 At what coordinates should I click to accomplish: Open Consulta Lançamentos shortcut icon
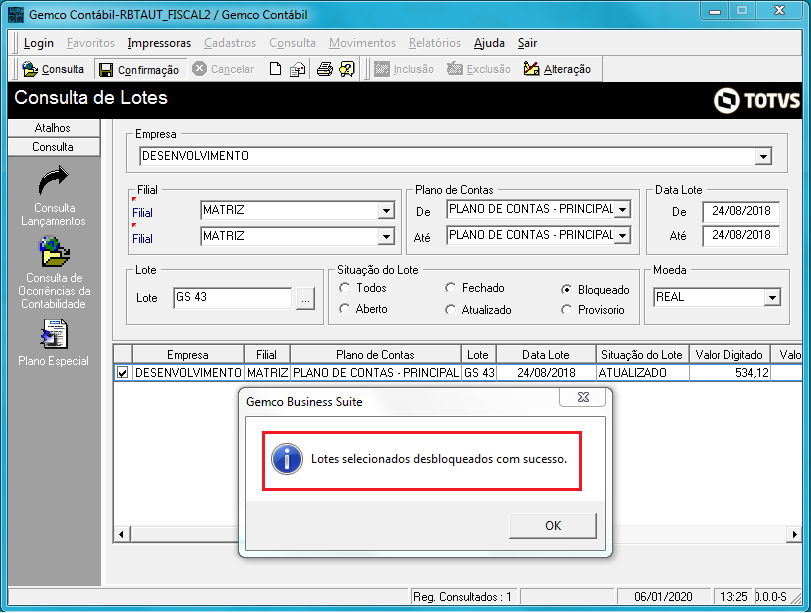click(x=54, y=180)
